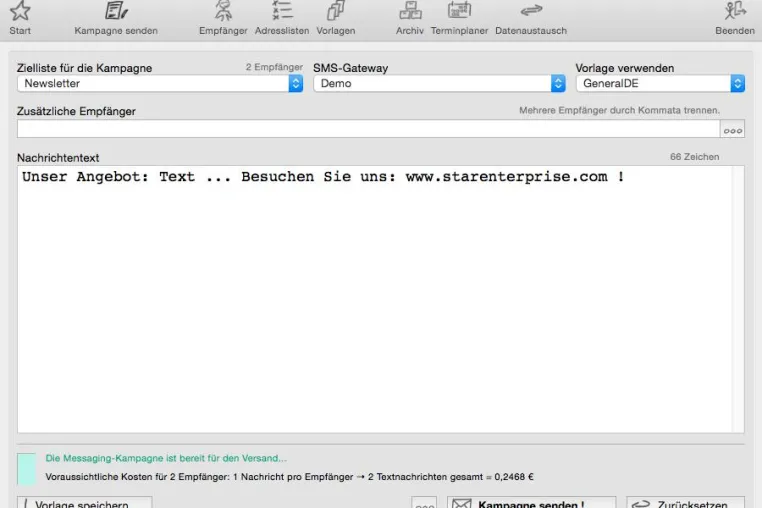Focus the Zusätzliche Empfänger input field

click(x=368, y=129)
